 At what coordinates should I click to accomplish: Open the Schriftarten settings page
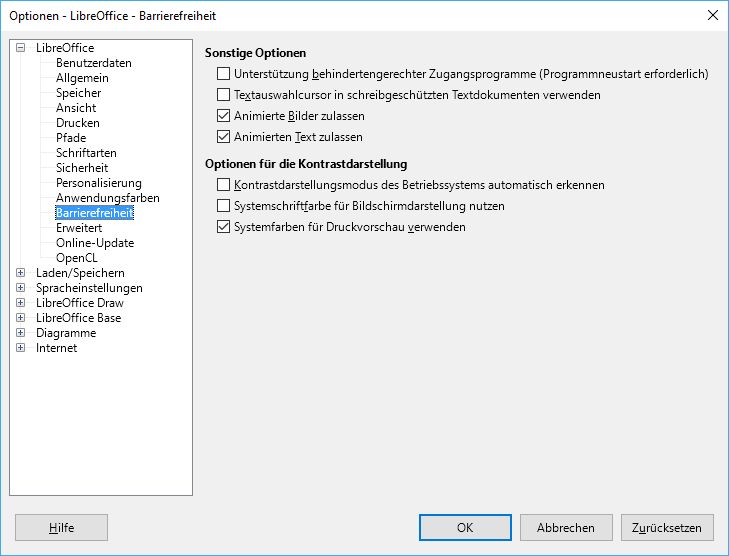coord(86,152)
